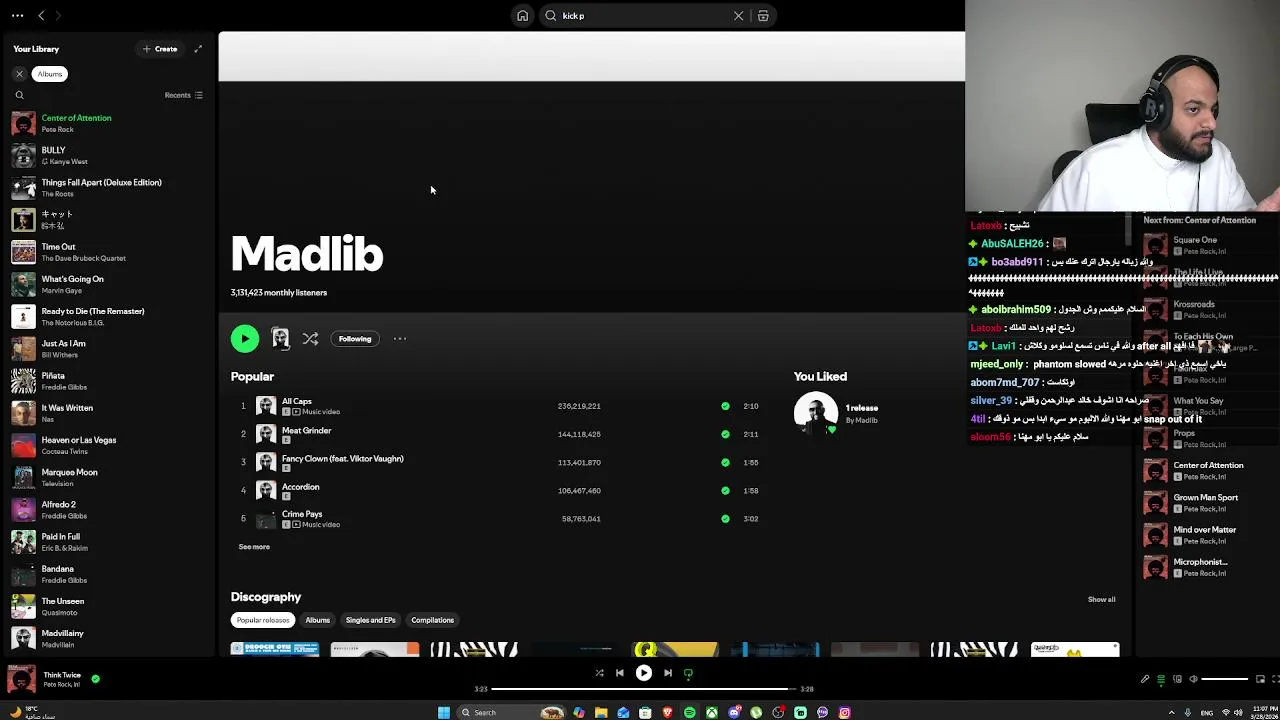The width and height of the screenshot is (1280, 720).
Task: Expand popular tracks with See more
Action: pos(254,547)
